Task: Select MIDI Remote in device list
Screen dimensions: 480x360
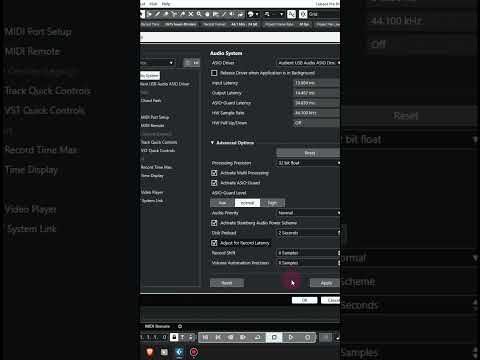Action: [152, 125]
